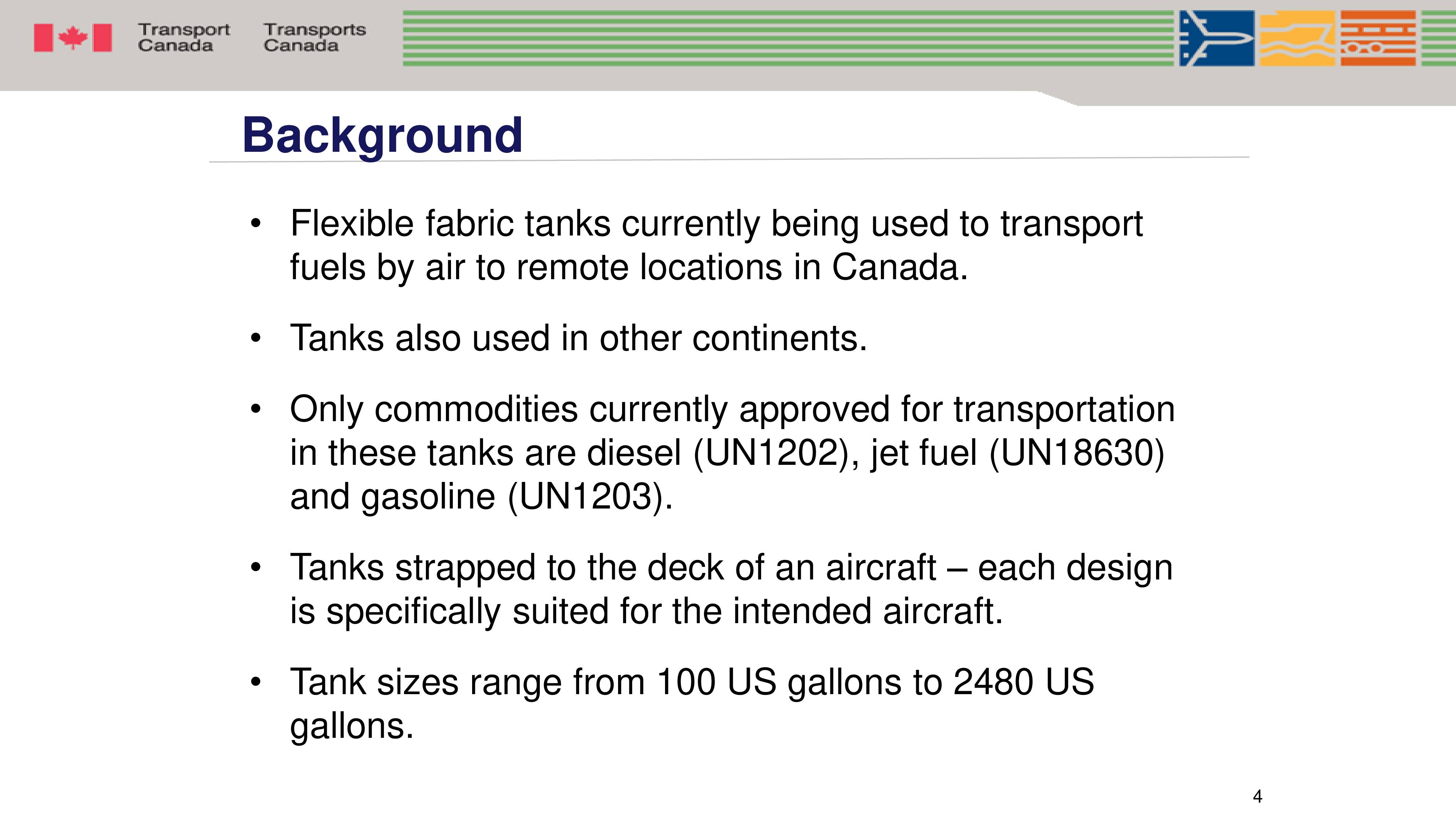This screenshot has height=819, width=1456.
Task: Click the green striped header banner
Action: 788,39
